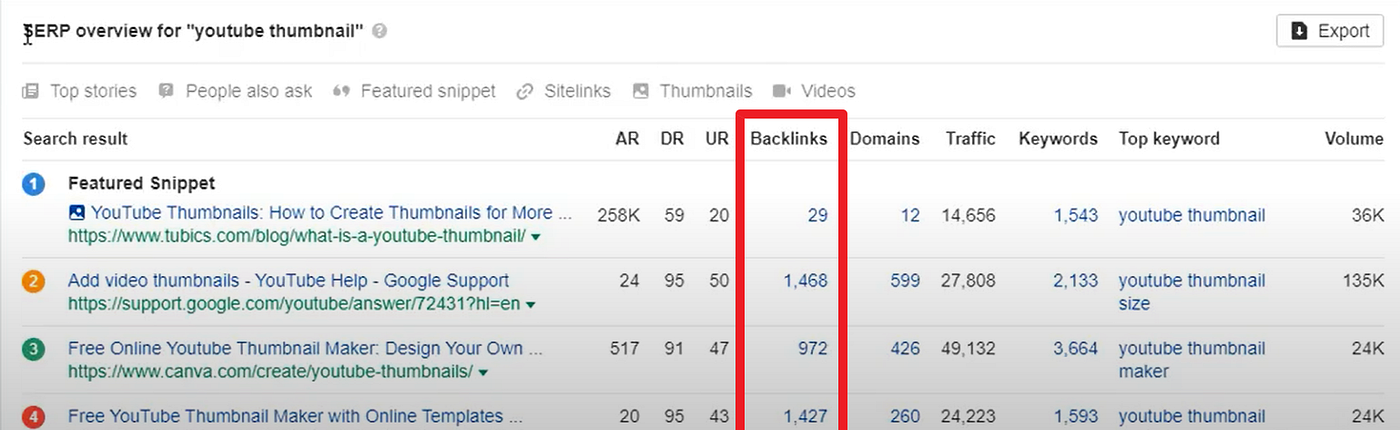Screen dimensions: 1400x430
Task: Click the Featured Snippet heading in row 1
Action: click(142, 184)
